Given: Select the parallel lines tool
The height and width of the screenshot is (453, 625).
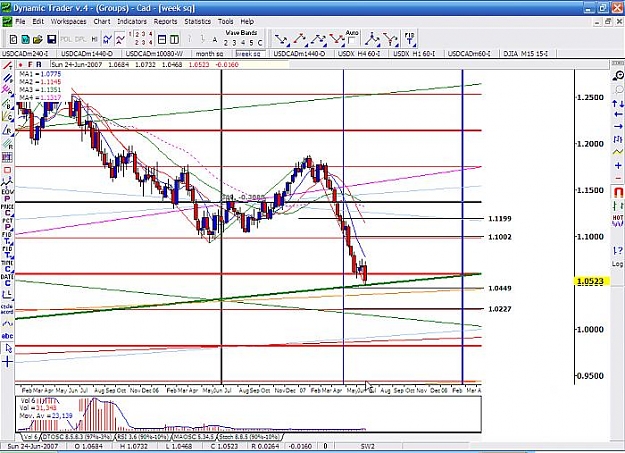Looking at the screenshot, I should pos(7,78).
